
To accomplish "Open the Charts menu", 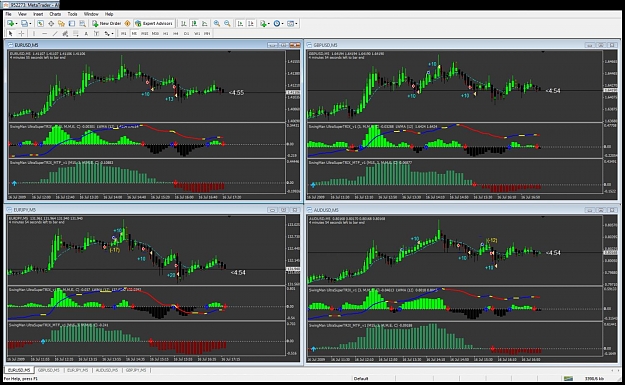I will click(55, 14).
